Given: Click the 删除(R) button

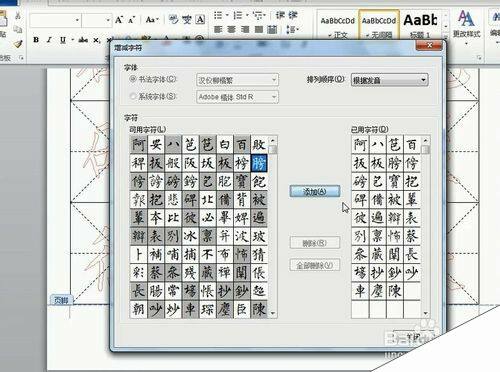Looking at the screenshot, I should [315, 243].
